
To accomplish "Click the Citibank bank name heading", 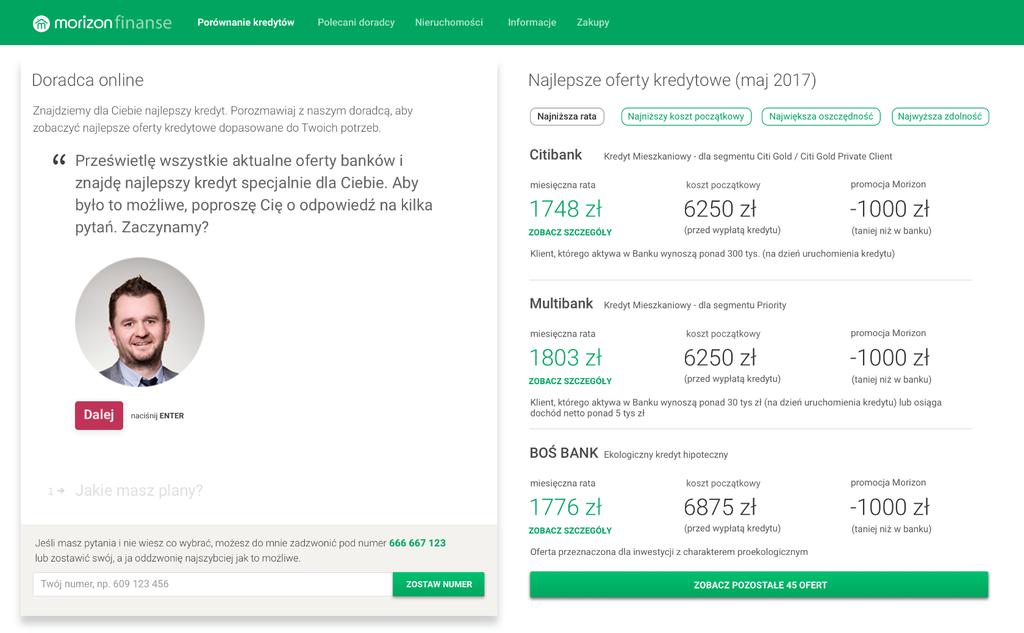I will click(x=555, y=155).
